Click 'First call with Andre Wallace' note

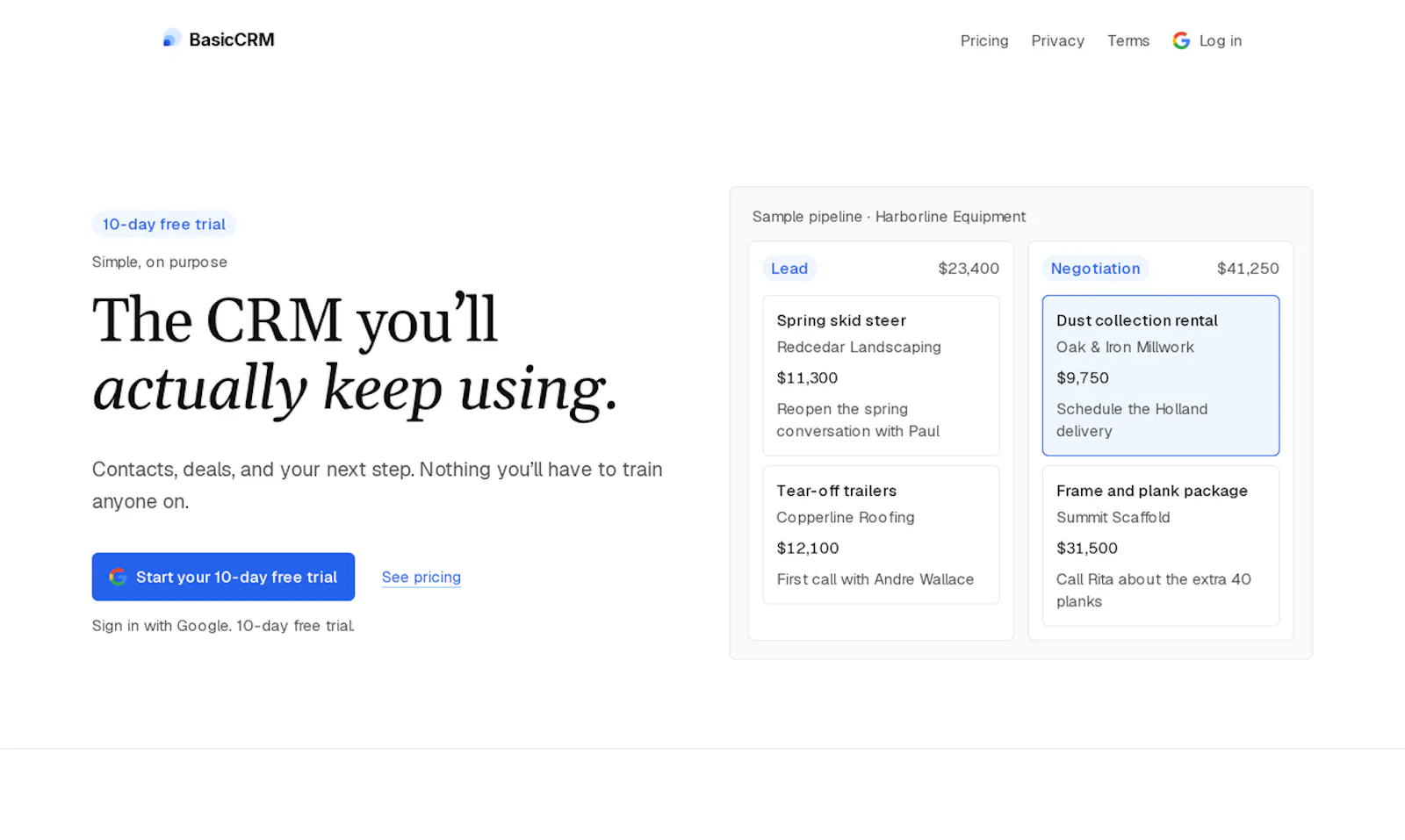pyautogui.click(x=875, y=579)
